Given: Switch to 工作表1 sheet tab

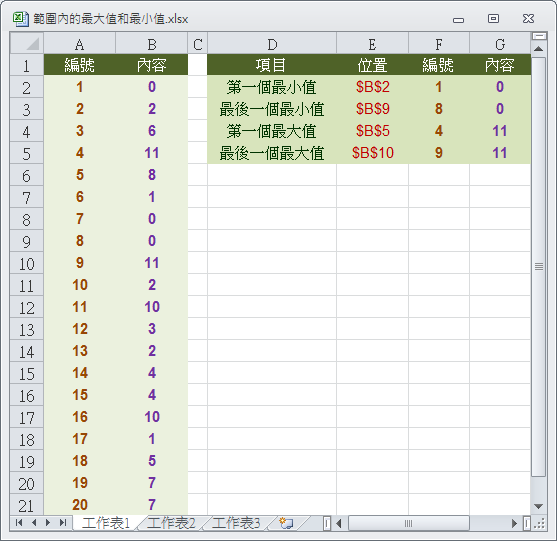Looking at the screenshot, I should coord(106,523).
